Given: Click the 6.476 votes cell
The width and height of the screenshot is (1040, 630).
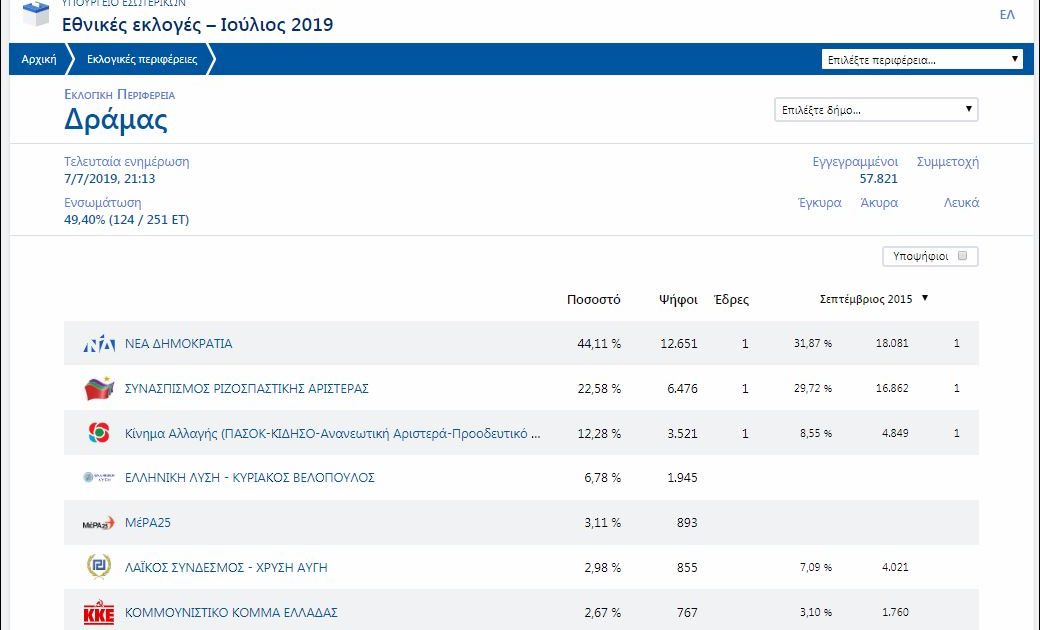Looking at the screenshot, I should 682,389.
